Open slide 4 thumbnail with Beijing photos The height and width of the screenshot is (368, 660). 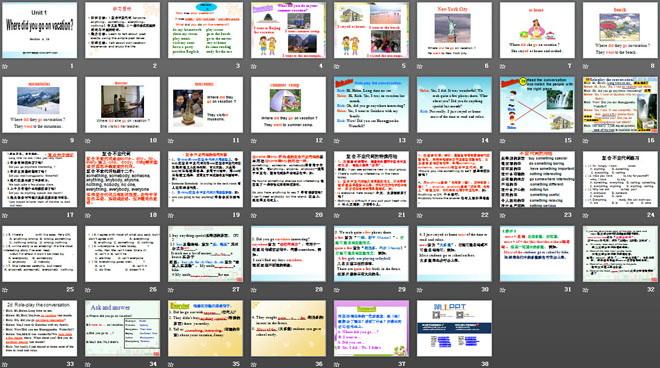pos(288,30)
